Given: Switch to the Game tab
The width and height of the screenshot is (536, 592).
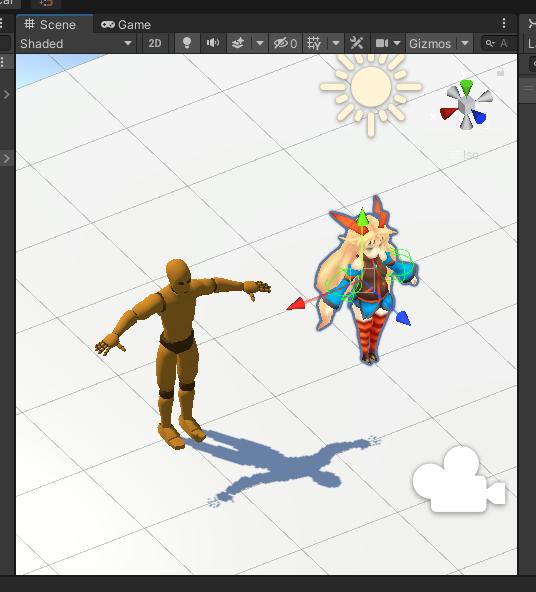Looking at the screenshot, I should click(126, 25).
